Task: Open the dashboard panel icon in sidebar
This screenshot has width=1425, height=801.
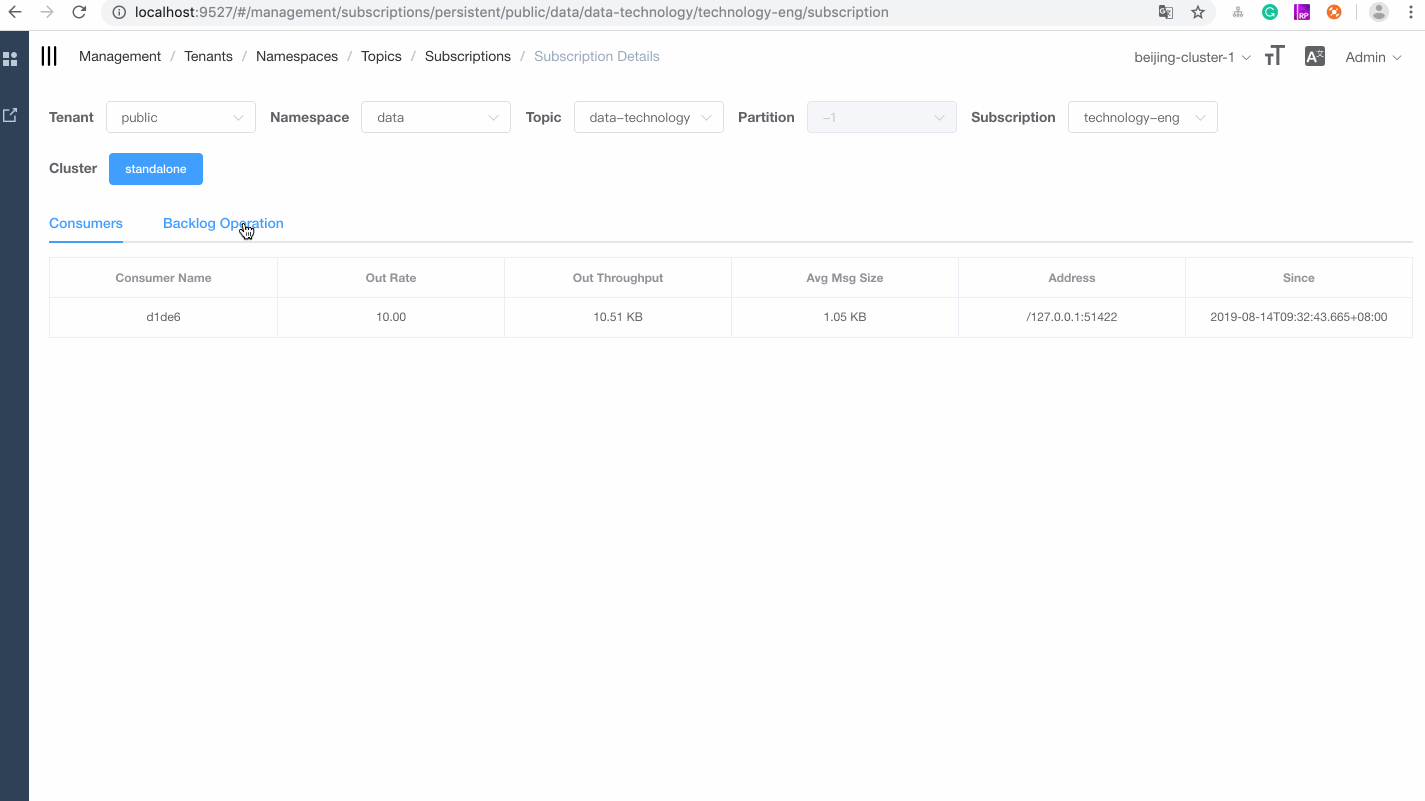Action: 11,59
